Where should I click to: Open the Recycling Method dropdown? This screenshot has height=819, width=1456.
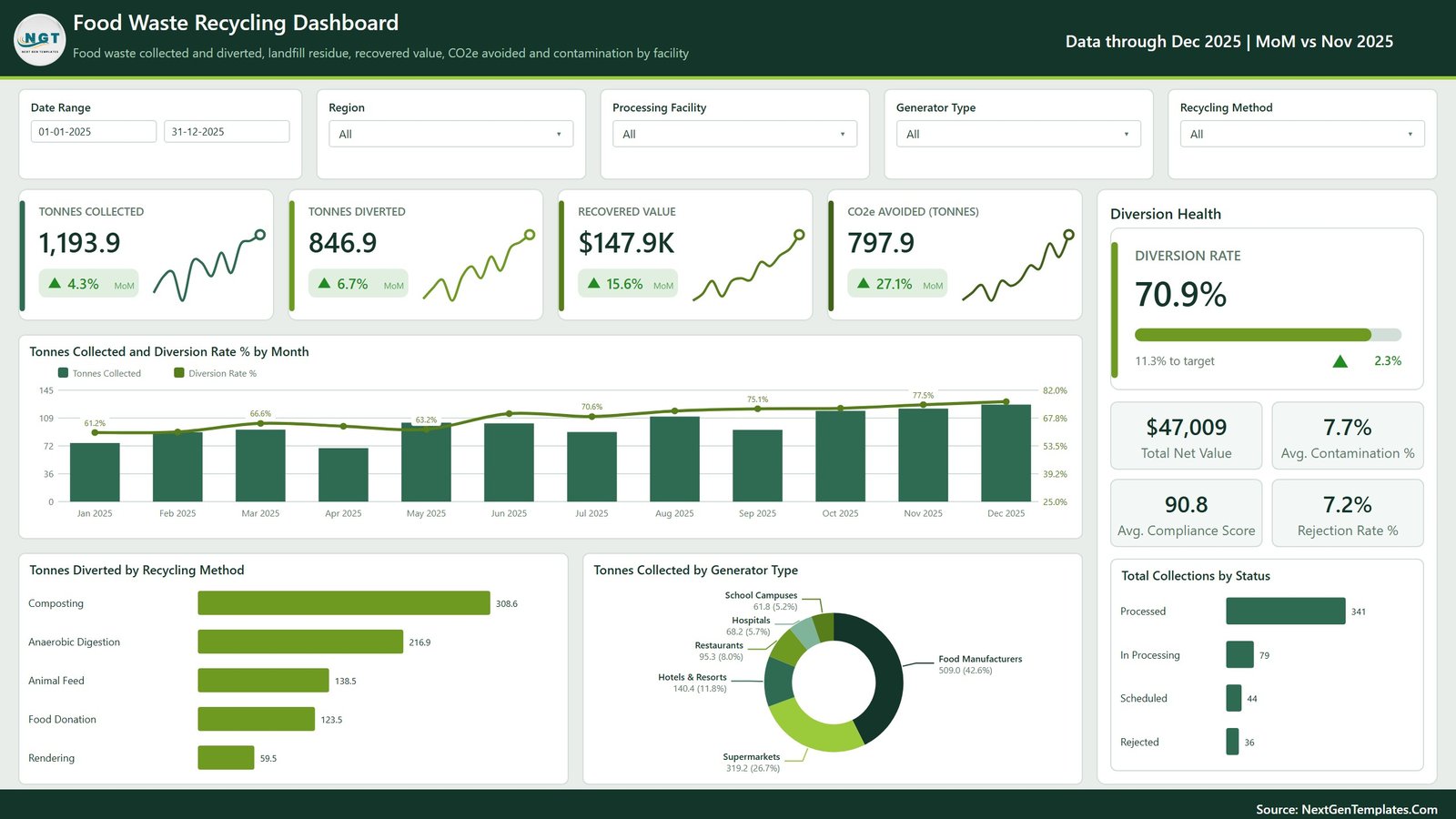(x=1302, y=134)
